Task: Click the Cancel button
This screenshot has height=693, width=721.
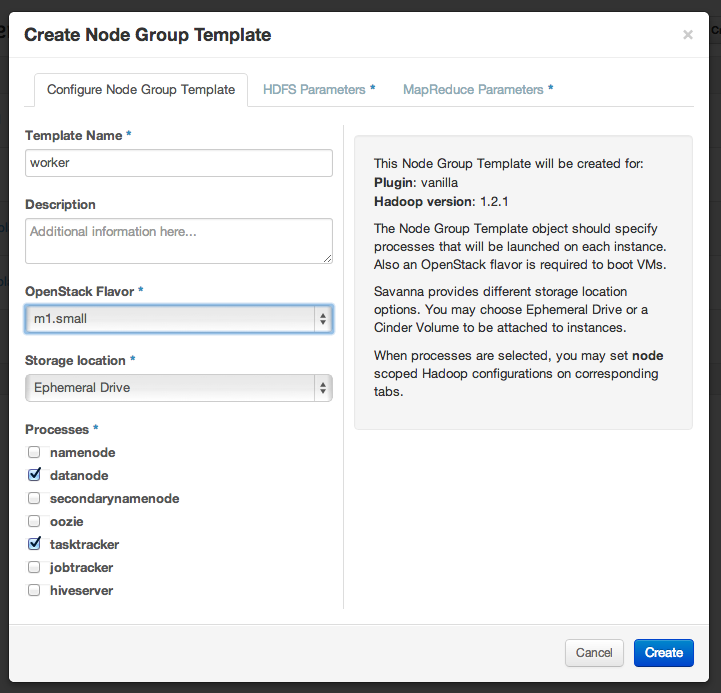Action: pyautogui.click(x=594, y=653)
